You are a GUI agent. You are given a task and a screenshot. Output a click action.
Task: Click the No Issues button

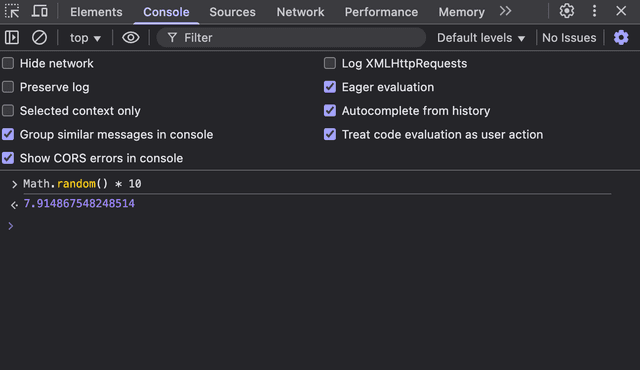pyautogui.click(x=569, y=38)
